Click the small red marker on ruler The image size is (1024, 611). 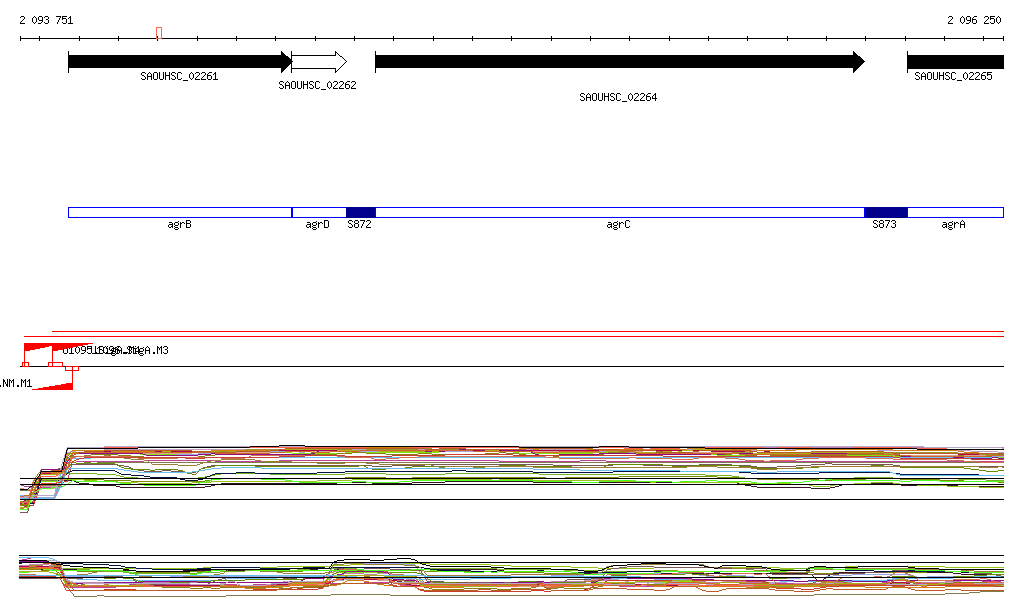(x=159, y=34)
